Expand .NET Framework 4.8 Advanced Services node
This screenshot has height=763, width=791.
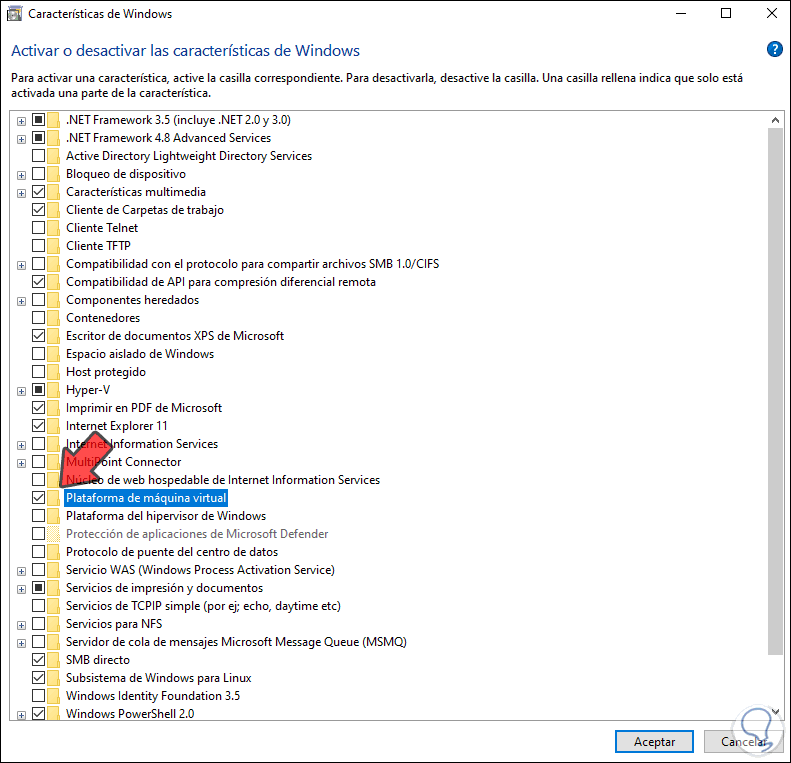[21, 139]
